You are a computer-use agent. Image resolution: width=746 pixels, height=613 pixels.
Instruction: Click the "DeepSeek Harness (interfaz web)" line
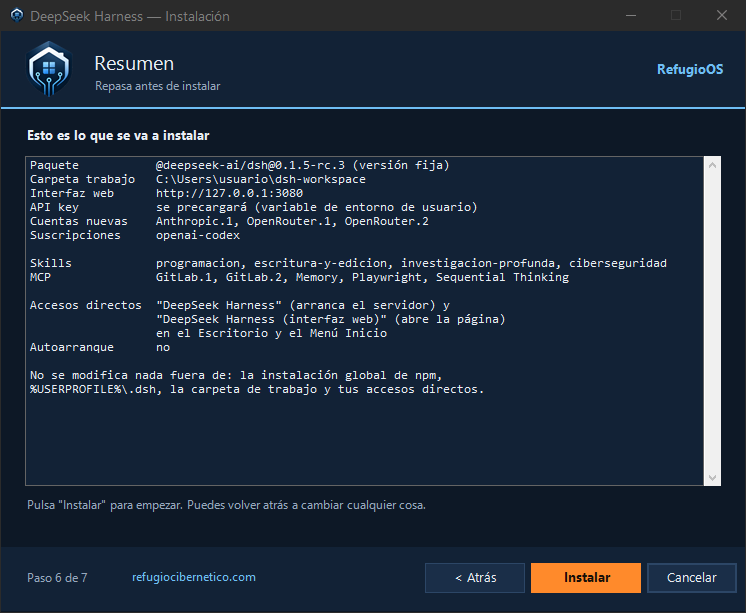(x=331, y=319)
